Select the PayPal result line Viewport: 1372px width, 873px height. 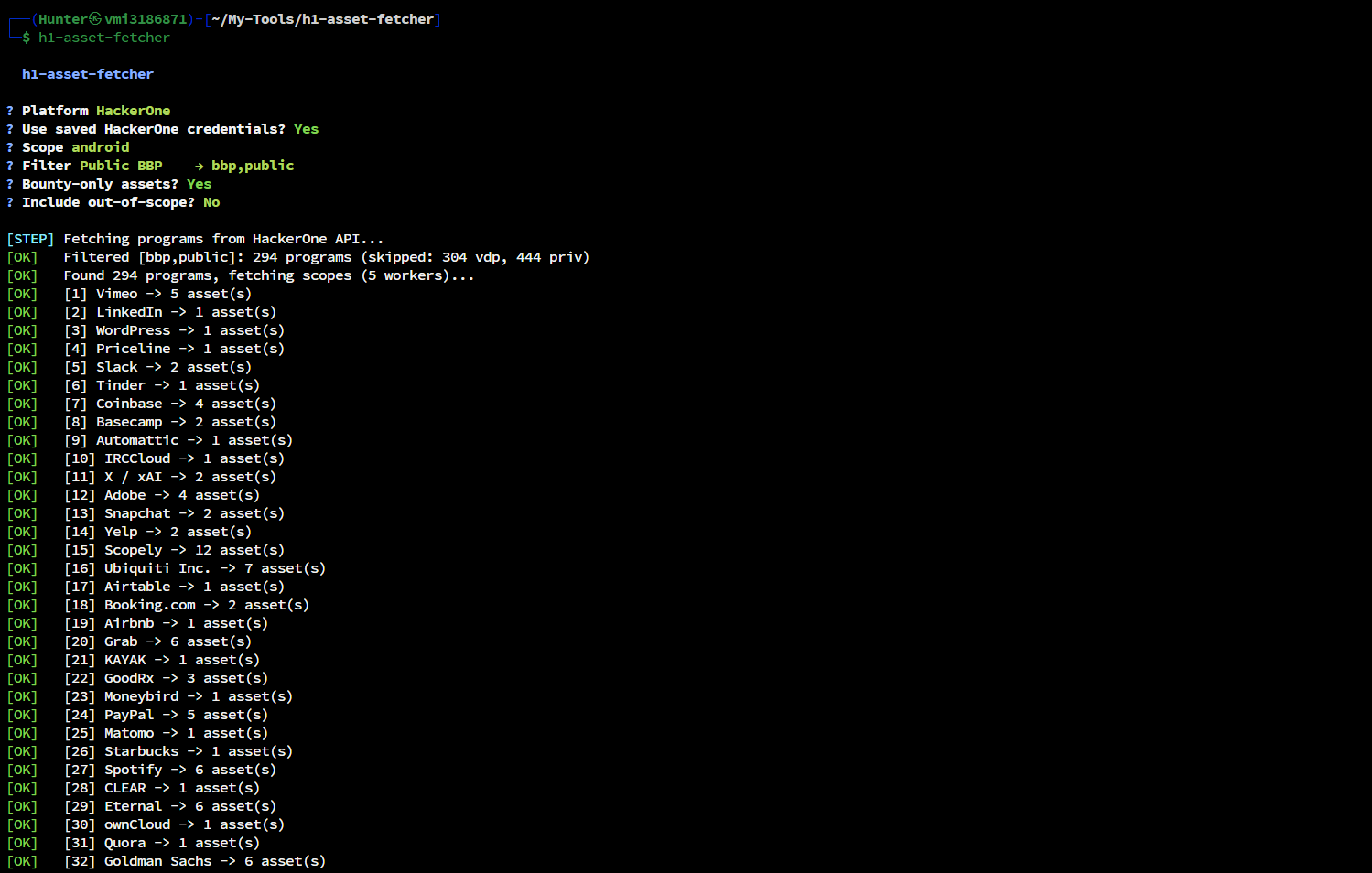(x=166, y=715)
